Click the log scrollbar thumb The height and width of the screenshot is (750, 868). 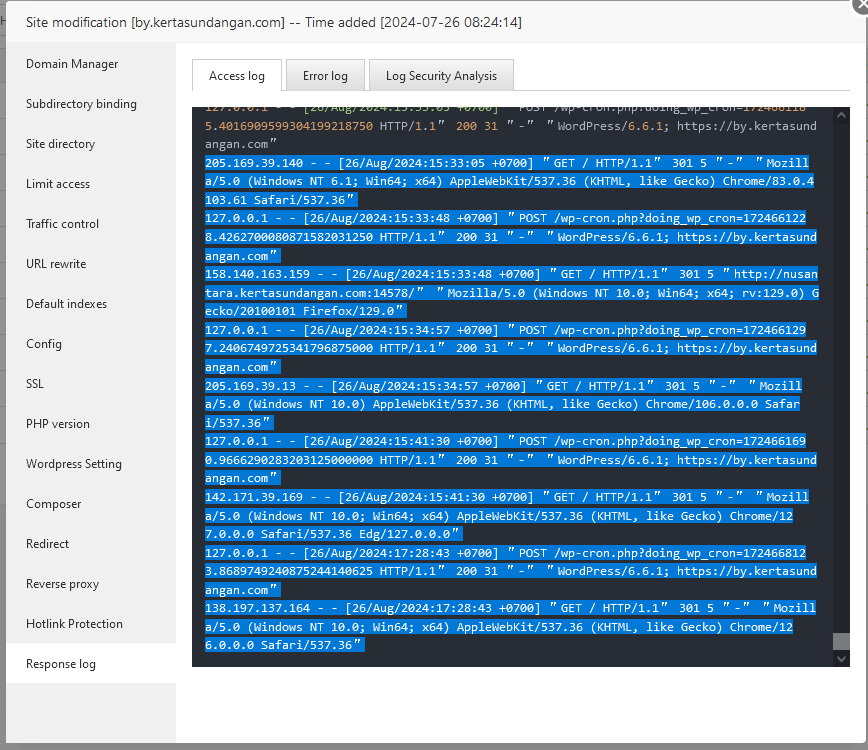841,642
